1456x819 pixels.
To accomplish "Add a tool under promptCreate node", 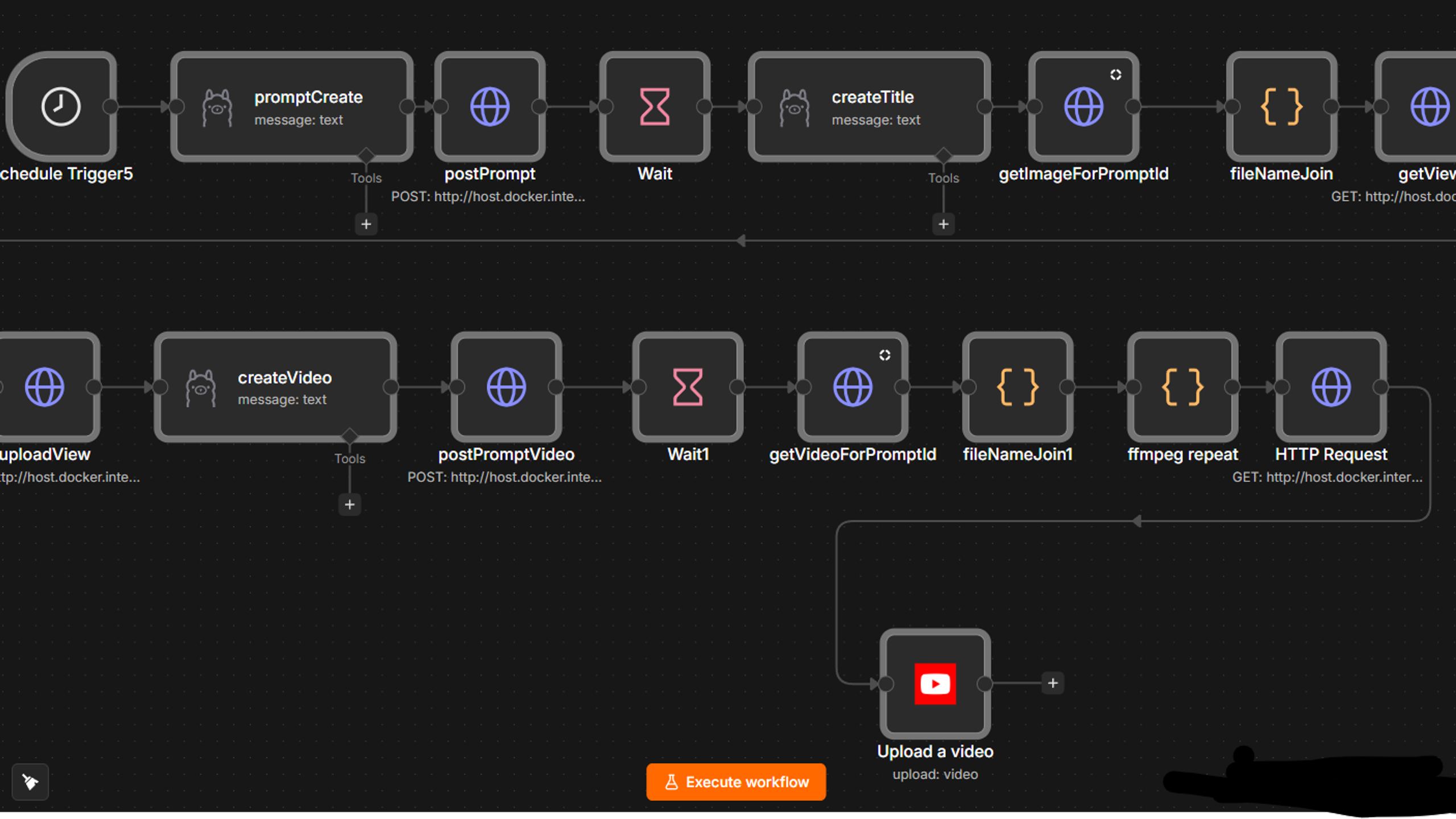I will click(366, 224).
